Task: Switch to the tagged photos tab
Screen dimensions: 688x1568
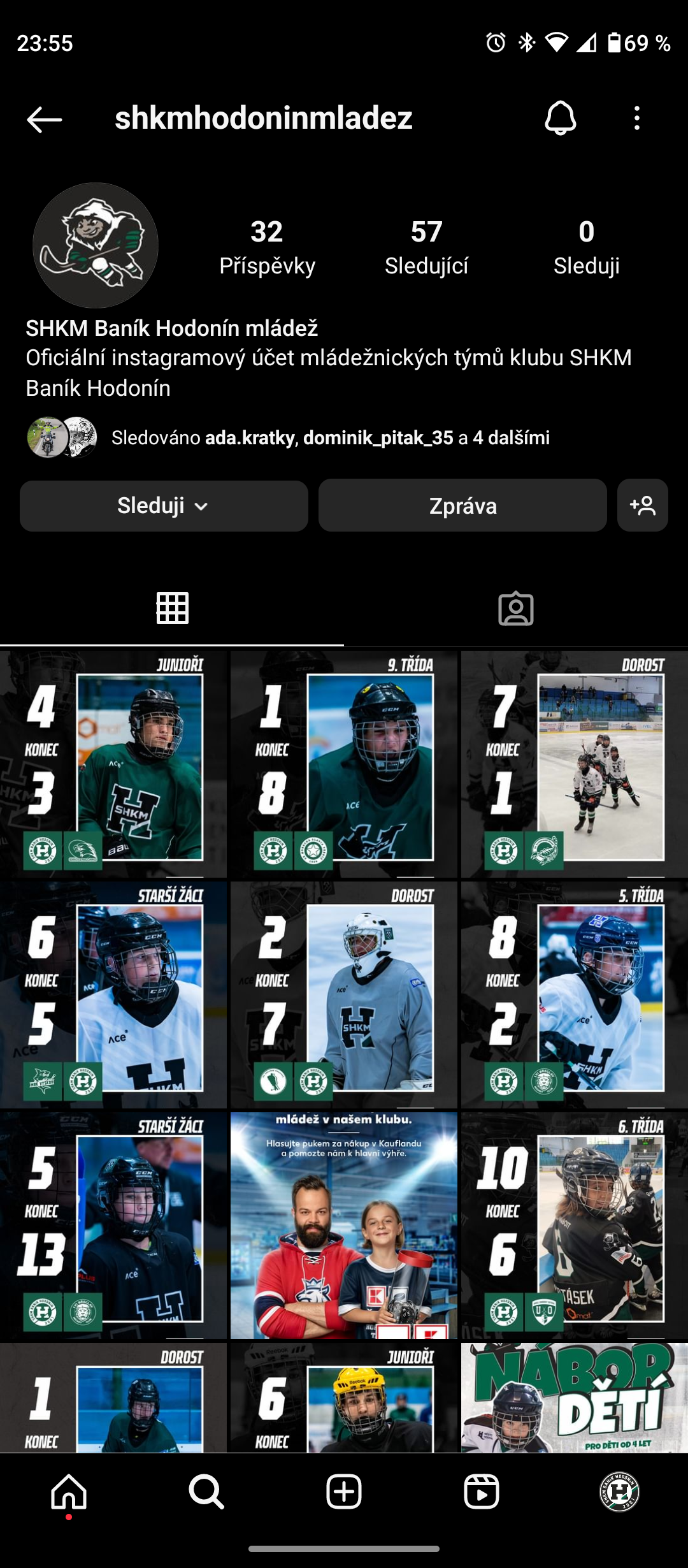Action: (516, 608)
